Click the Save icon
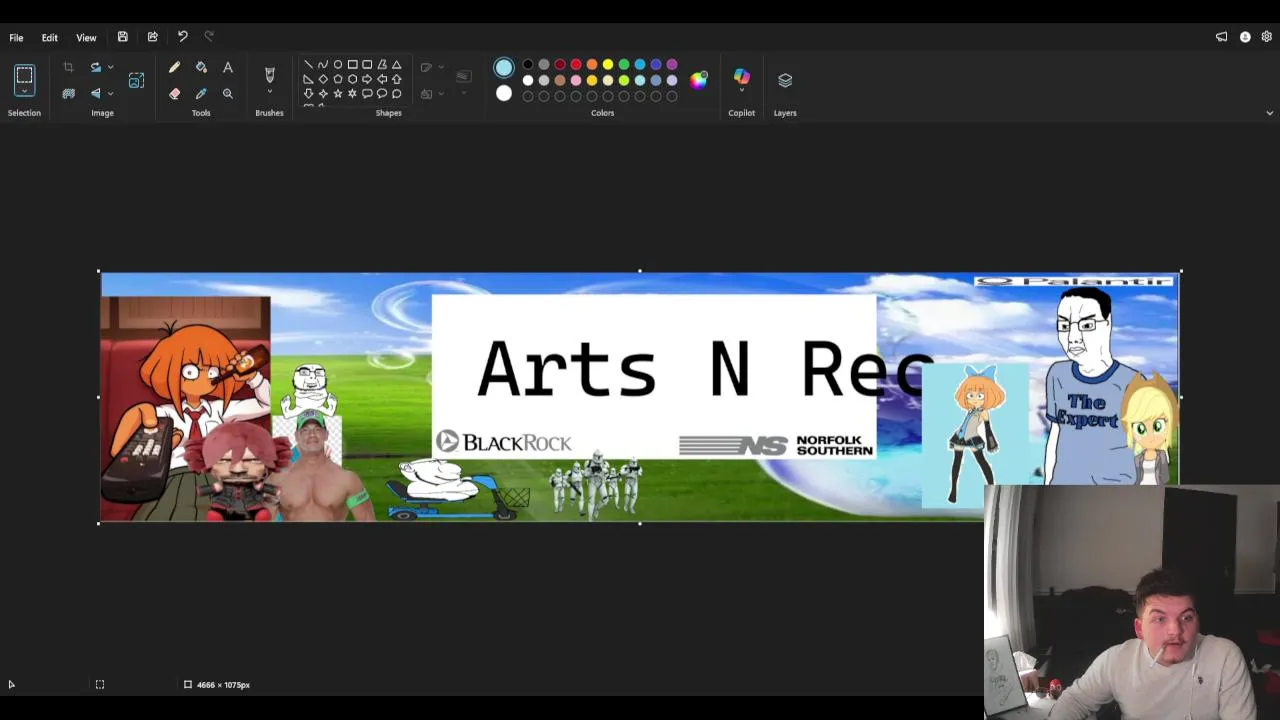This screenshot has width=1280, height=720. [122, 37]
